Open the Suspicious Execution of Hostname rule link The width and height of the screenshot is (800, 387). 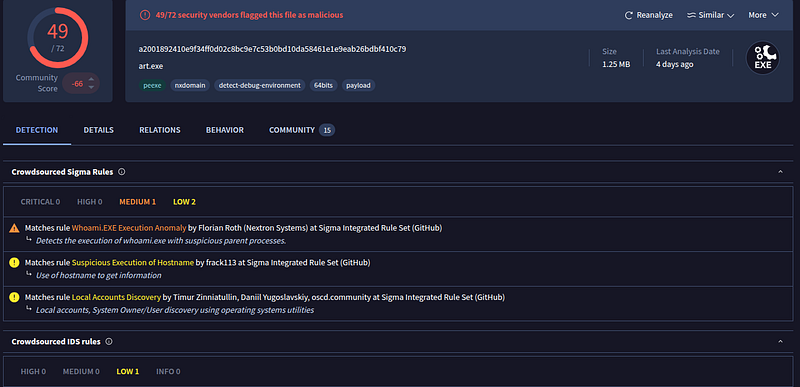133,263
